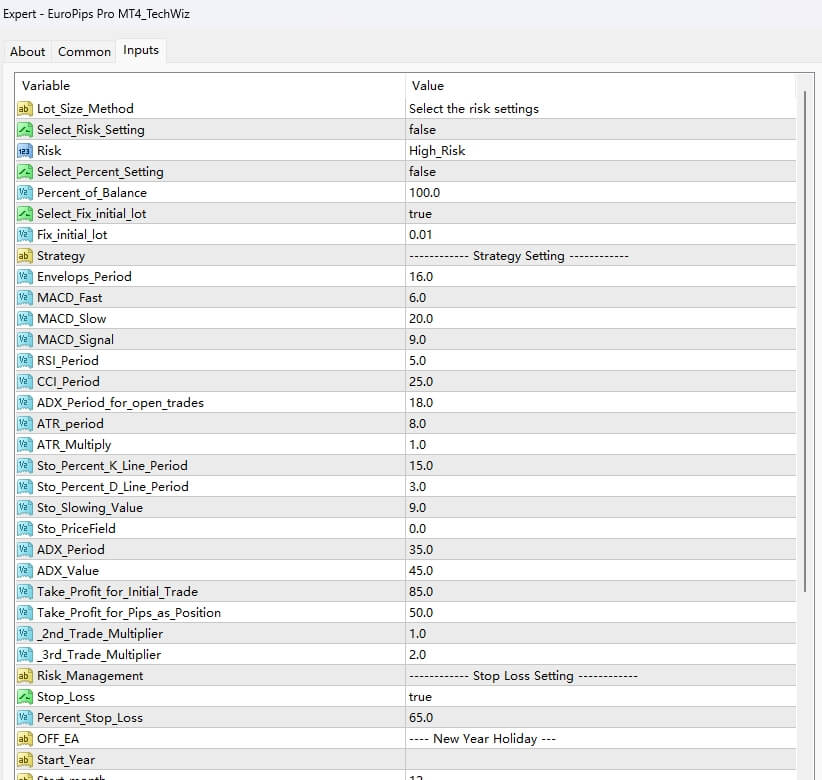Click the integer icon beside Risk variable

[x=25, y=150]
